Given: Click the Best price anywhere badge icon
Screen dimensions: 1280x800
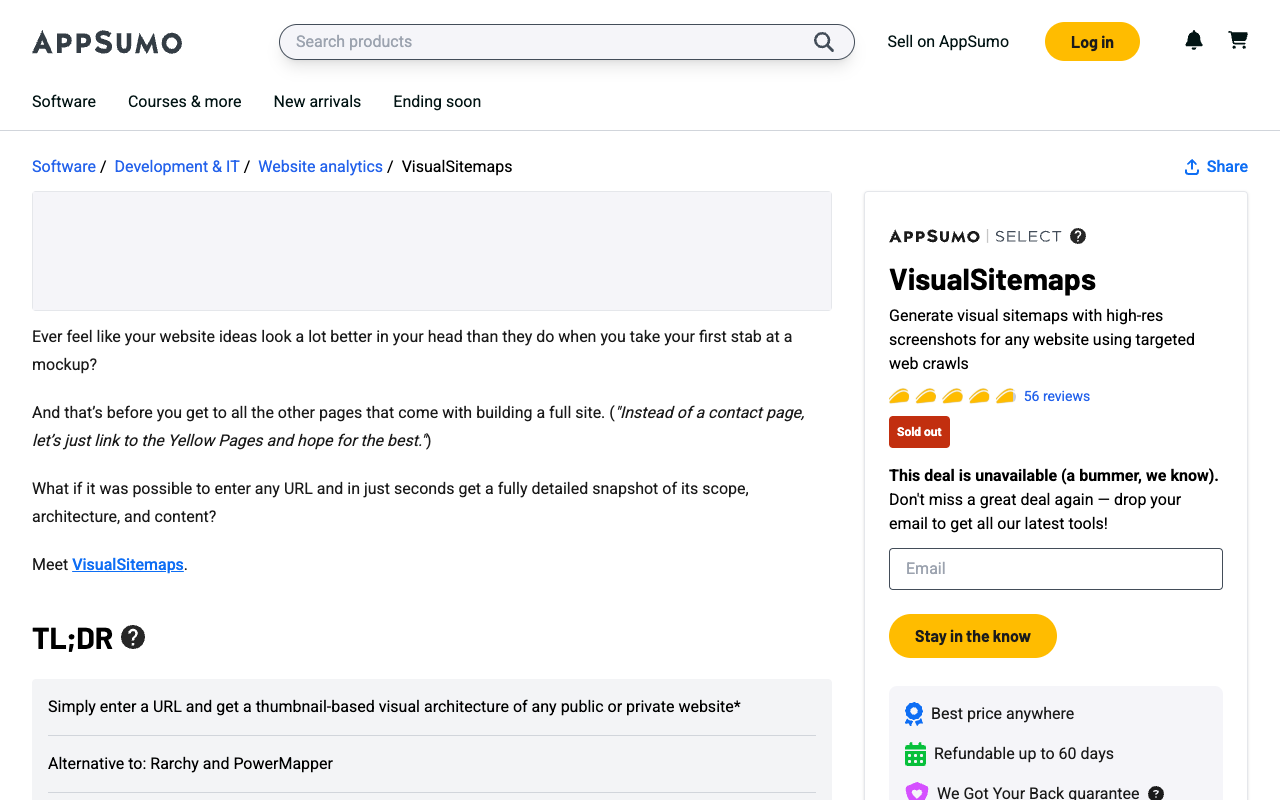Looking at the screenshot, I should click(914, 713).
